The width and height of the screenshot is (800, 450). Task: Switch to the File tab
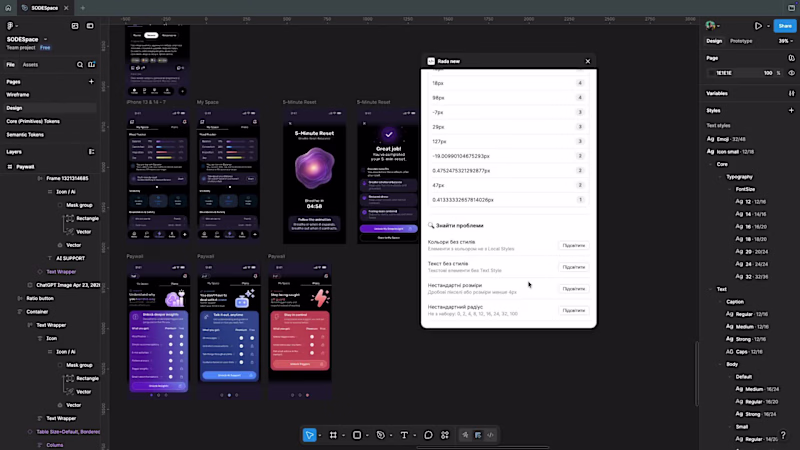(10, 65)
